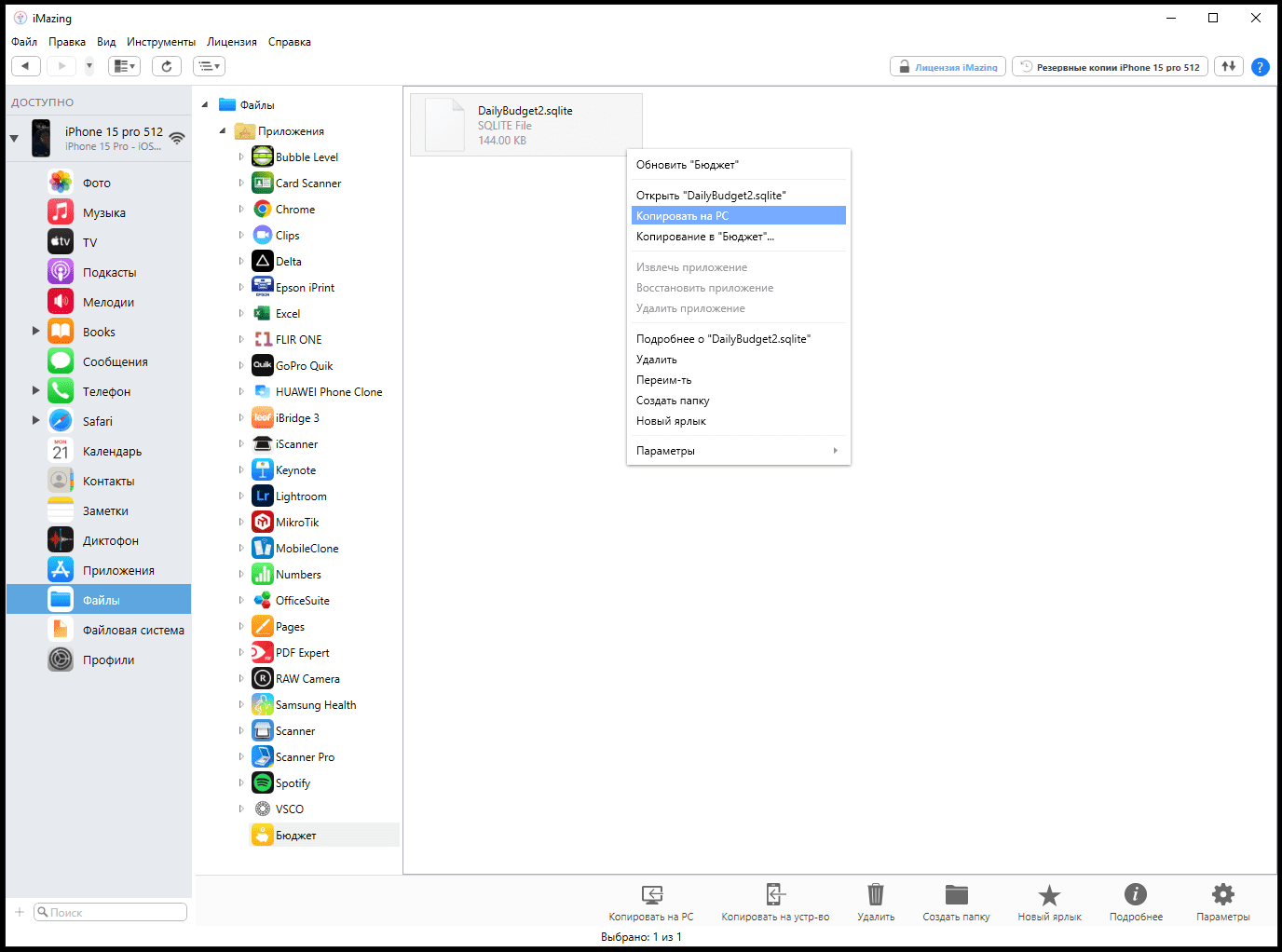Screen dimensions: 1282x952
Task: Open the help question mark icon
Action: pos(1261,67)
